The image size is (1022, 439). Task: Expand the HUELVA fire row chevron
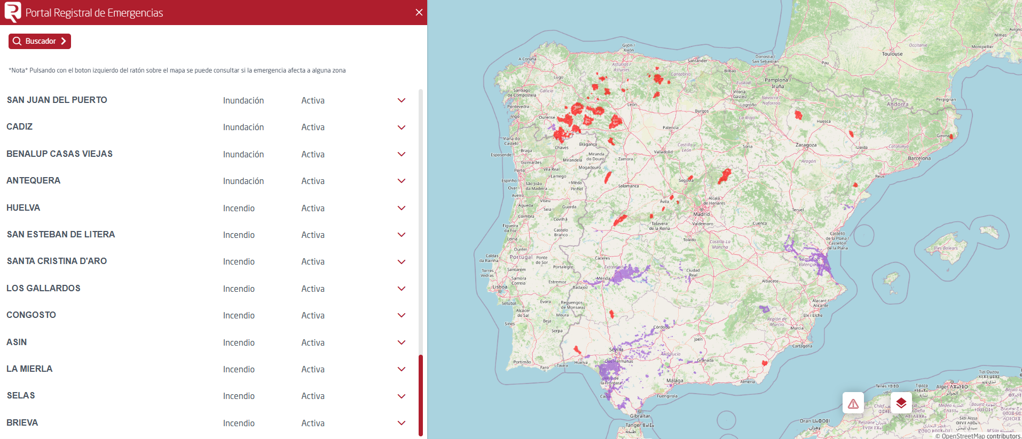coord(402,208)
